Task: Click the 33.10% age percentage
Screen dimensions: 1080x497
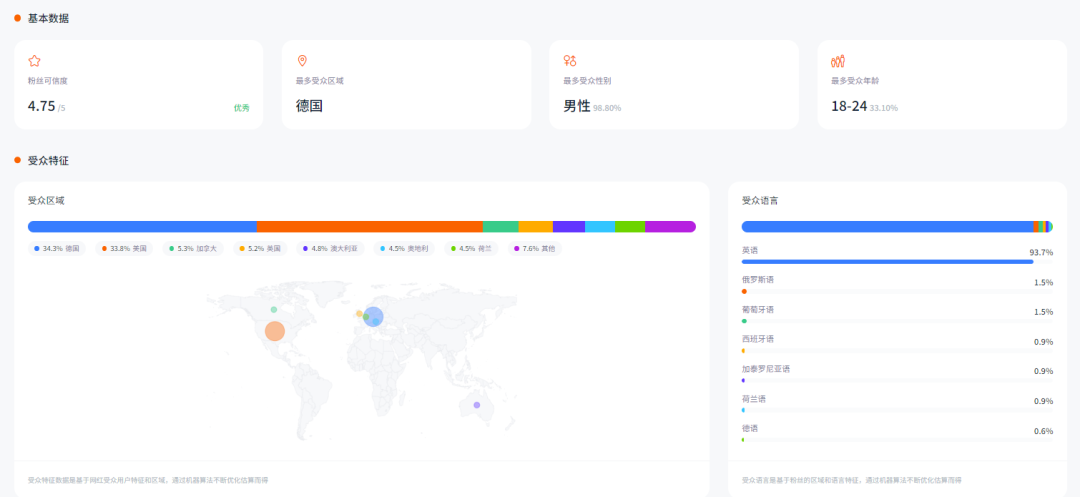Action: pos(884,108)
